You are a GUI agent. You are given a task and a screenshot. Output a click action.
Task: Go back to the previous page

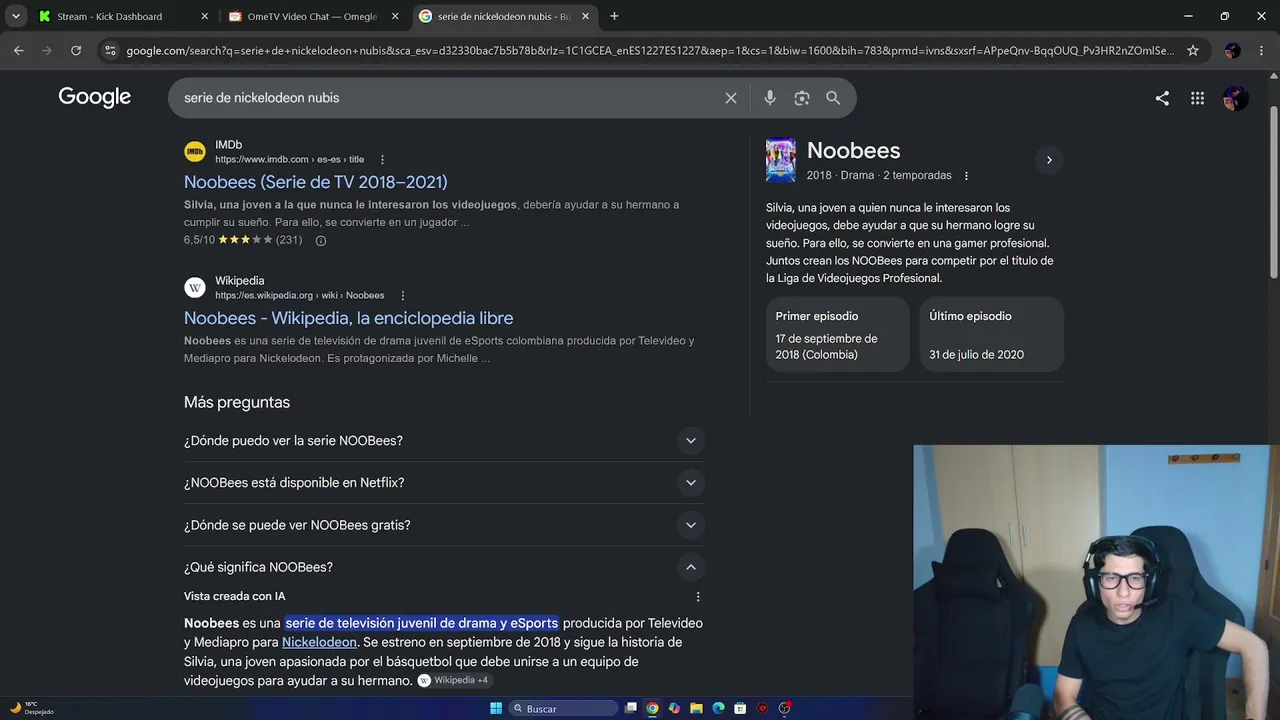[x=18, y=50]
